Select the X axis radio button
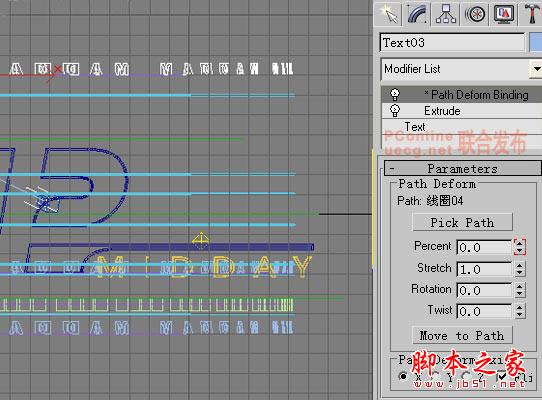This screenshot has width=542, height=400. tap(403, 376)
